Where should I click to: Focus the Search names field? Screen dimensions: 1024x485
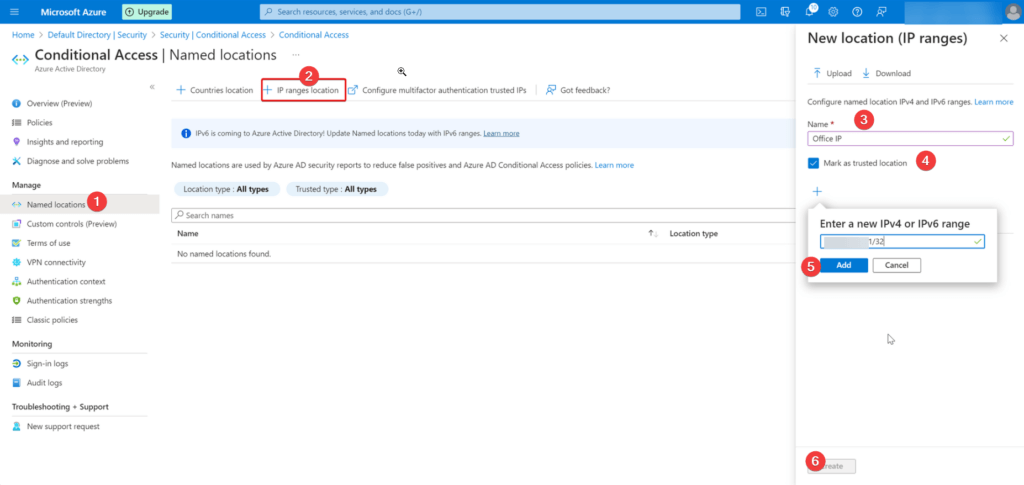click(x=483, y=215)
